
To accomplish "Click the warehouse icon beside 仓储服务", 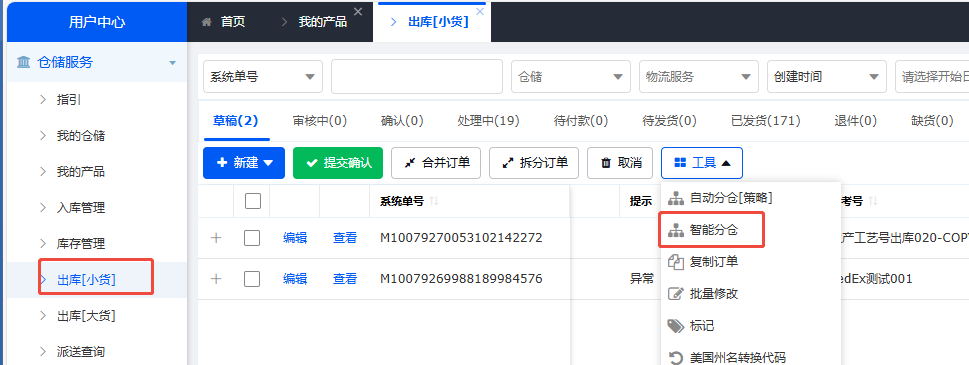I will pos(23,62).
